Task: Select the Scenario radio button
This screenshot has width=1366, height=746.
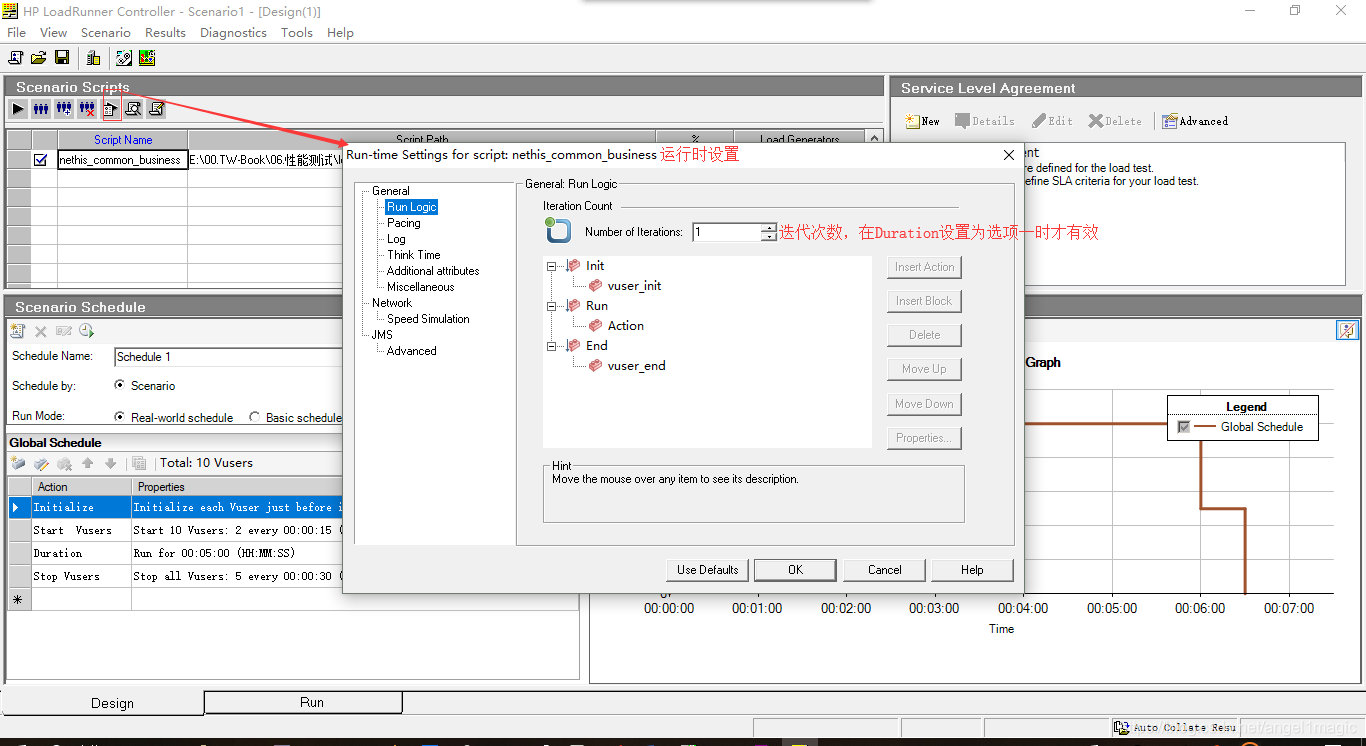Action: point(120,385)
